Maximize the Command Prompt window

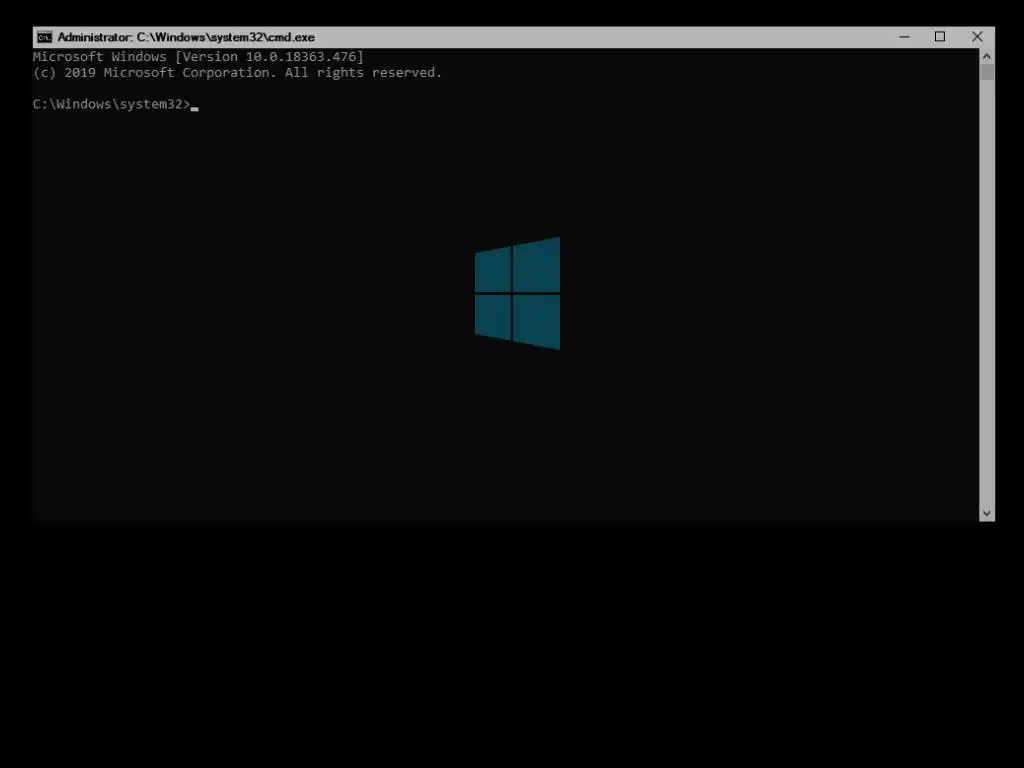tap(940, 37)
